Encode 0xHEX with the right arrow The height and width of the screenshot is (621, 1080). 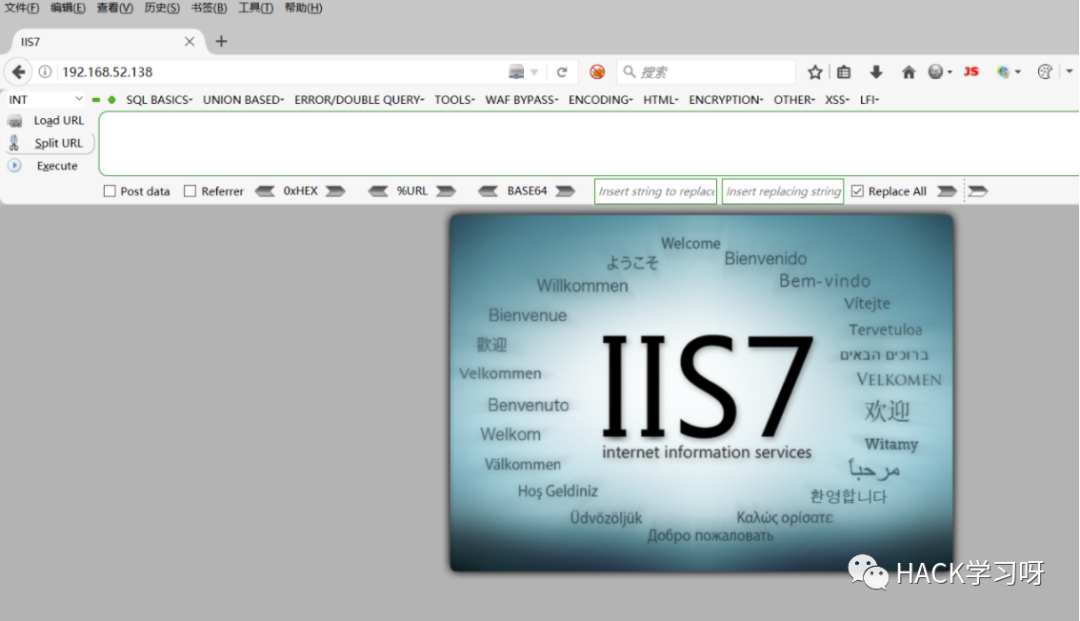click(335, 191)
